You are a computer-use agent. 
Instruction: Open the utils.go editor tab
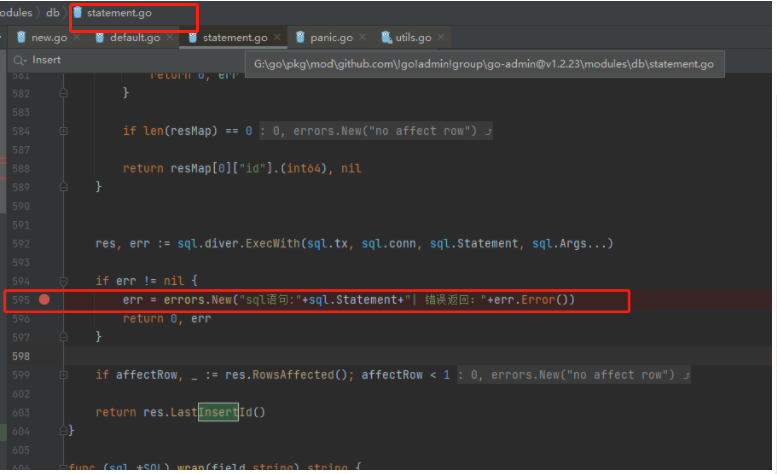pyautogui.click(x=406, y=38)
